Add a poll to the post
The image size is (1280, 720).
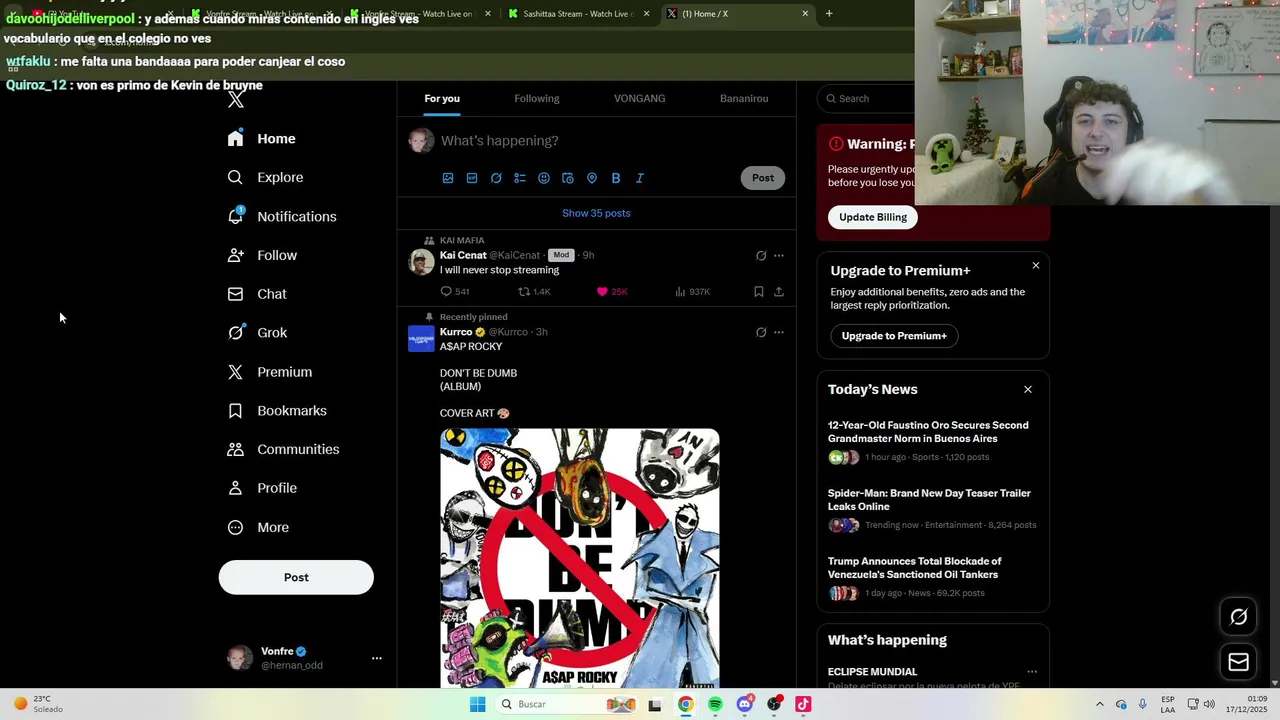(520, 178)
